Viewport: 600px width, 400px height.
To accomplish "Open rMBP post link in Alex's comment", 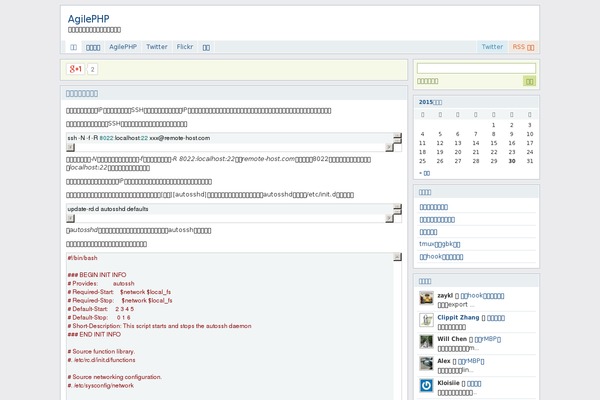I will pos(471,361).
